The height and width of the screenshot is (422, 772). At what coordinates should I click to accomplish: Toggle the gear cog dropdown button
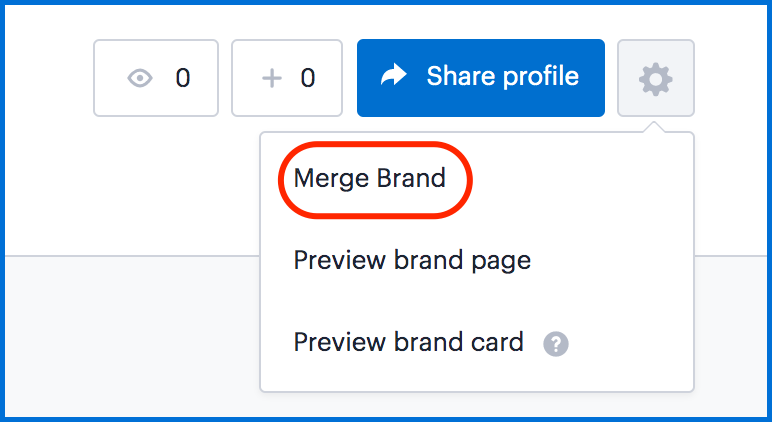pos(656,78)
